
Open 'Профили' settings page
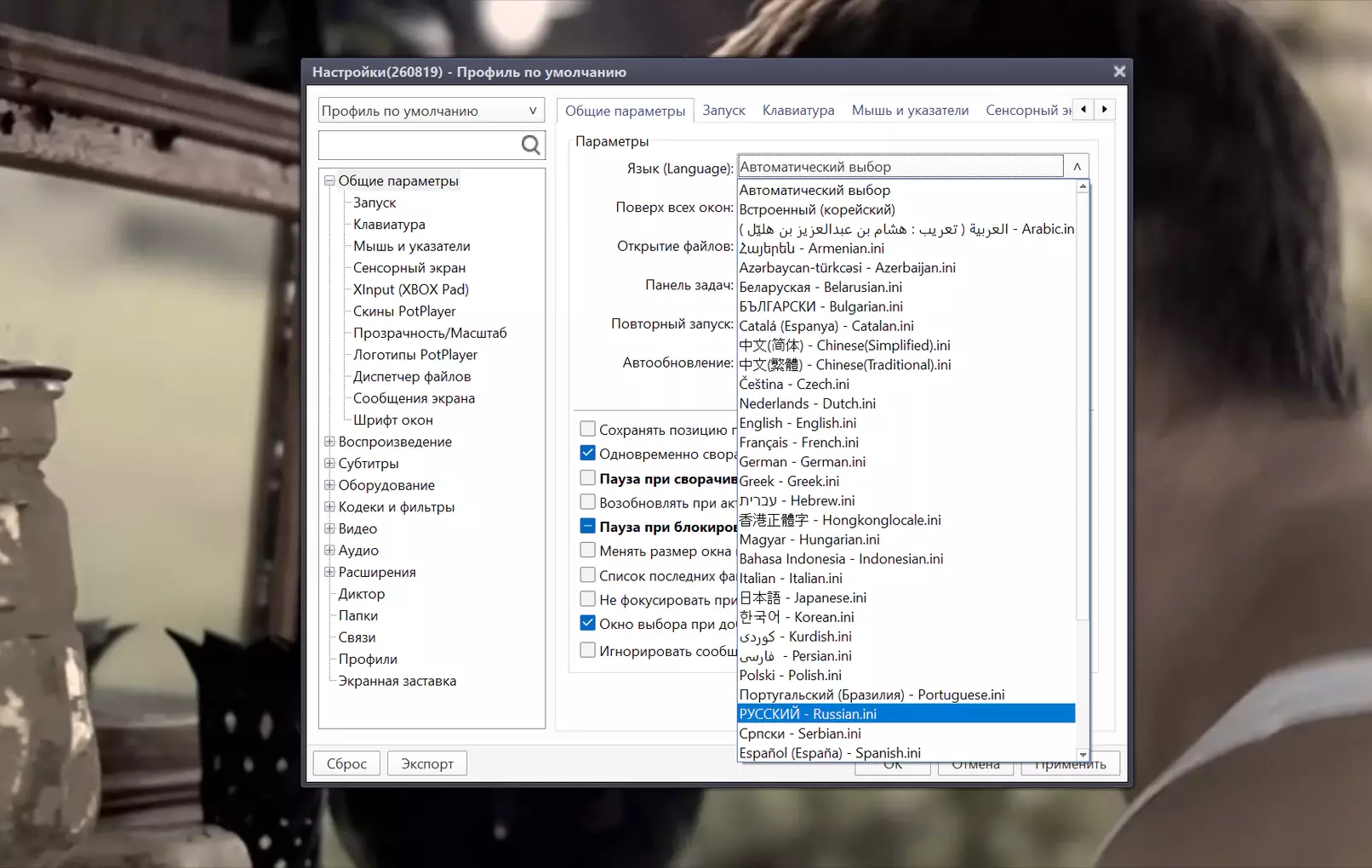(368, 660)
